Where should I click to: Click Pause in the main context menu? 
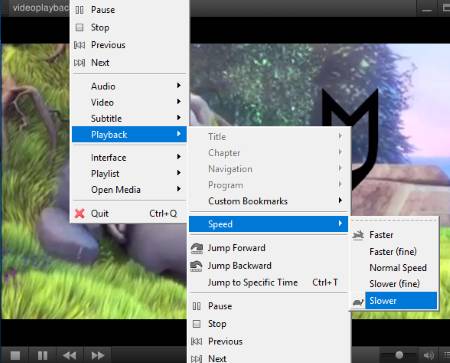(x=129, y=10)
